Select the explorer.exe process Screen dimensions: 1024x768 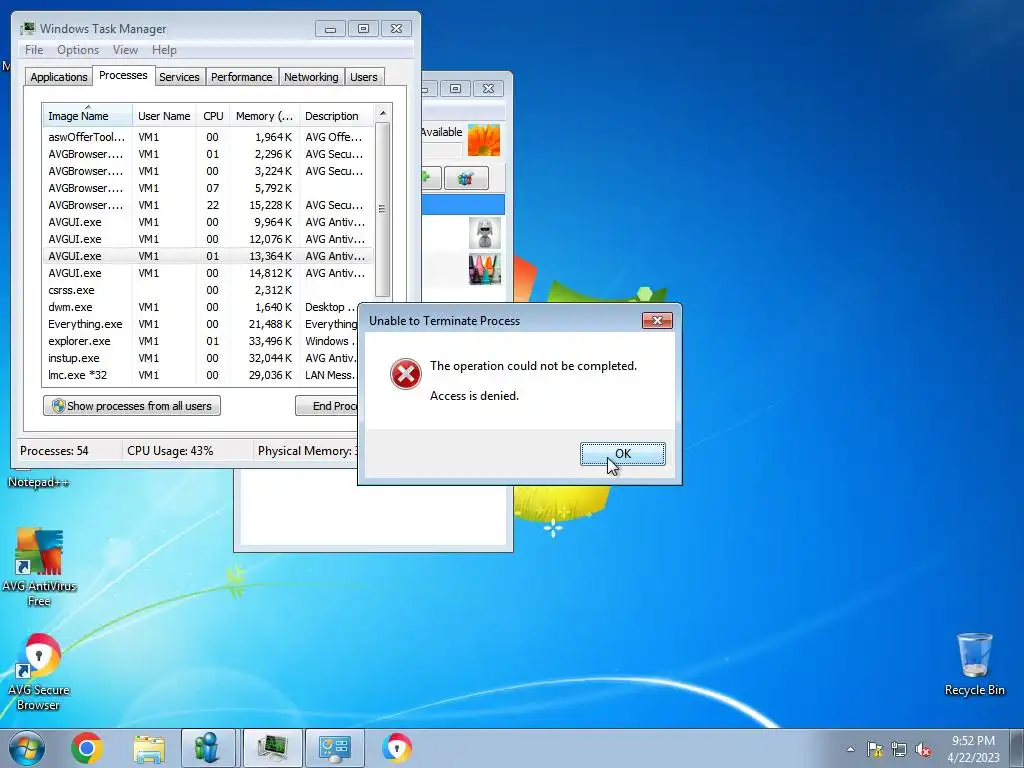coord(201,341)
